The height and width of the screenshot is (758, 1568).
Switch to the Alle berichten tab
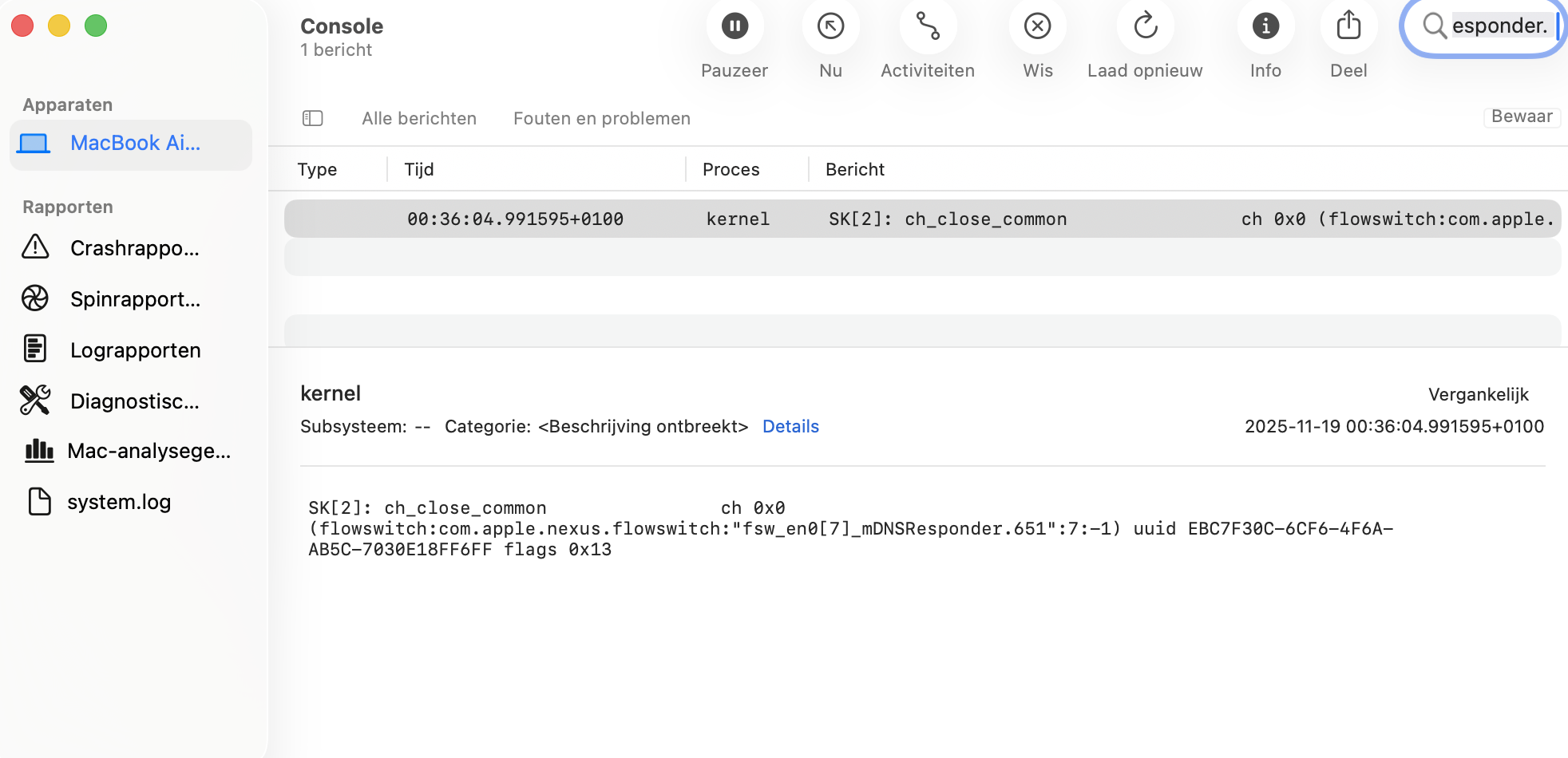coord(418,118)
